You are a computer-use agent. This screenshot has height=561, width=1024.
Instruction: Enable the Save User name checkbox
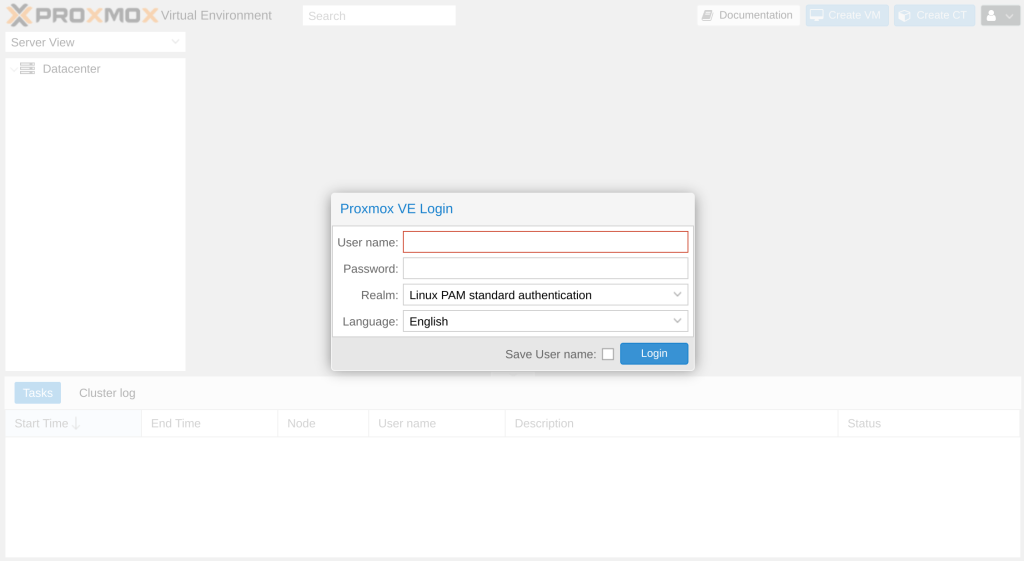click(x=608, y=354)
